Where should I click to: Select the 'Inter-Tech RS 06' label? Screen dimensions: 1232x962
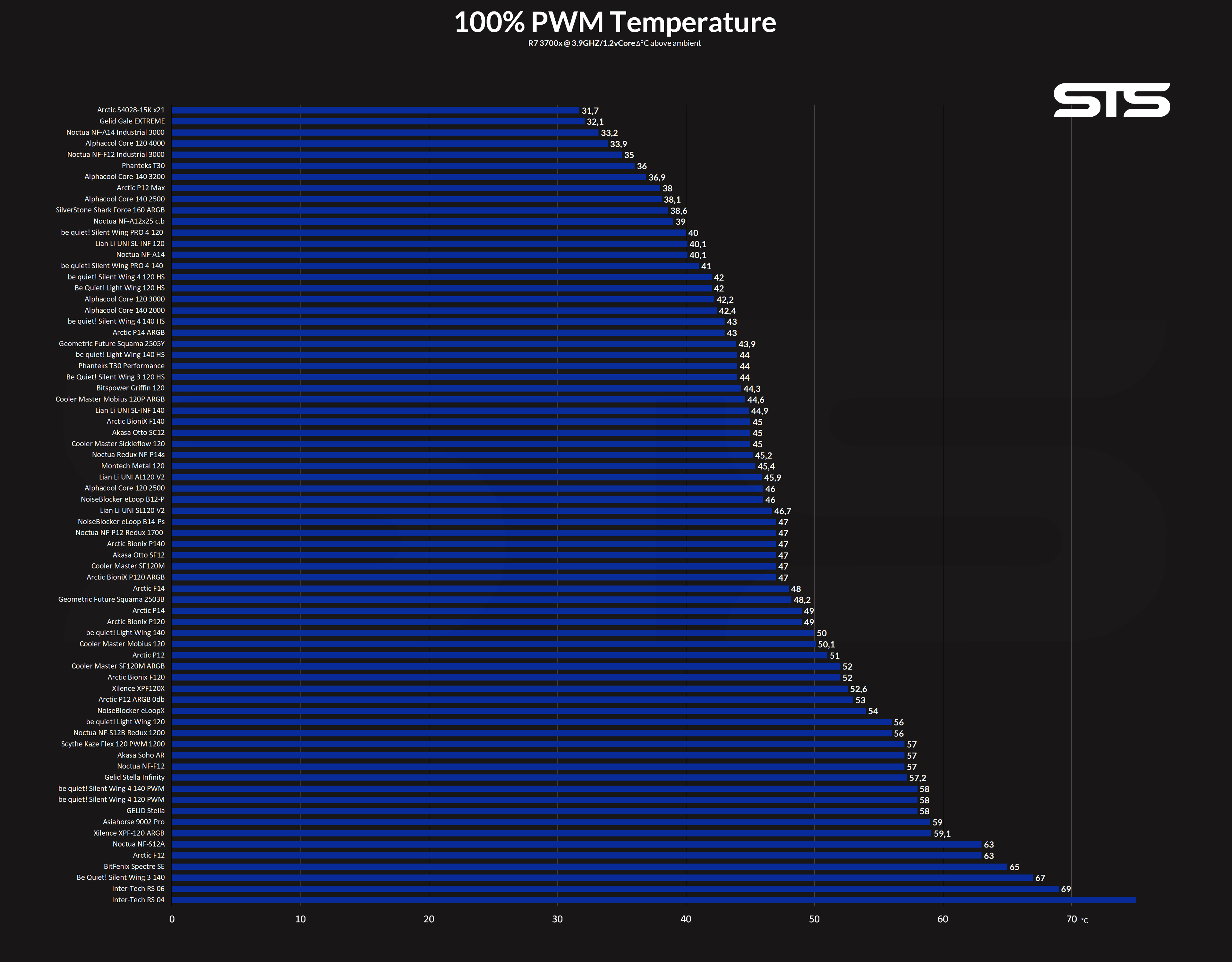coord(138,889)
